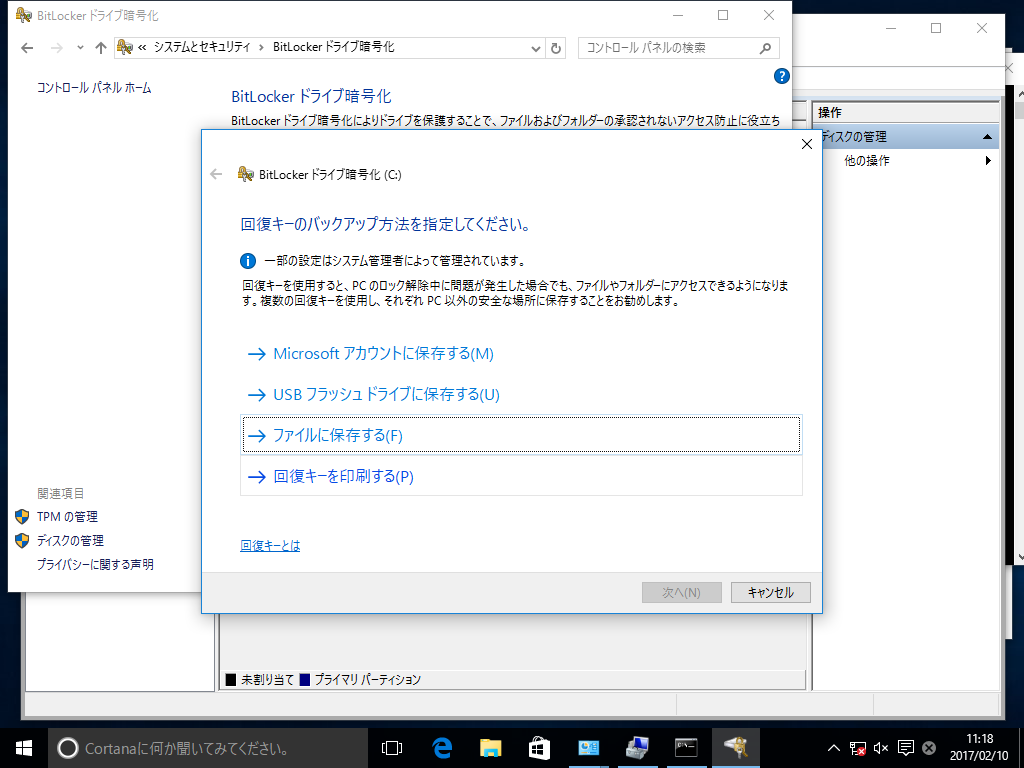The width and height of the screenshot is (1024, 768).
Task: Click the プライマリ パーティション blue legend swatch
Action: click(304, 680)
